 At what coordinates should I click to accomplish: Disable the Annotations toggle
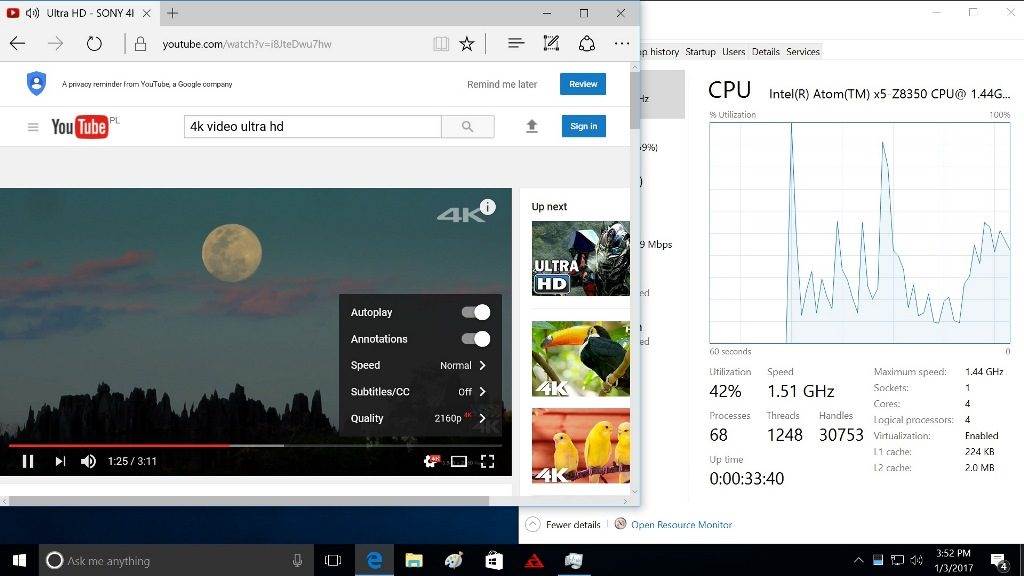coord(476,339)
